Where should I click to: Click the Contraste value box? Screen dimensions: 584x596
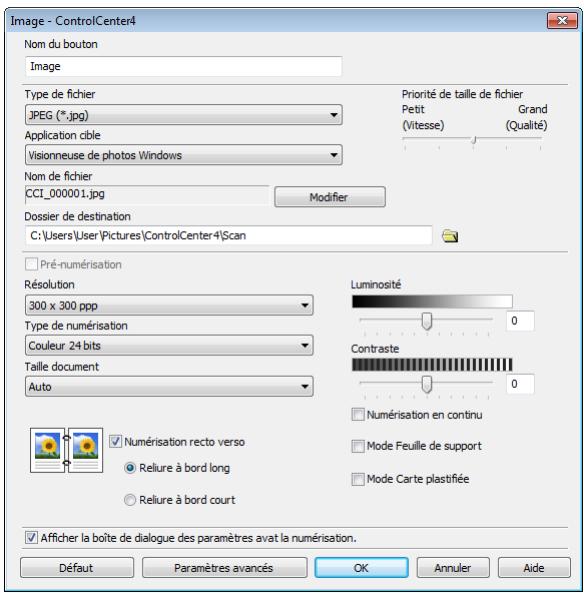[520, 384]
